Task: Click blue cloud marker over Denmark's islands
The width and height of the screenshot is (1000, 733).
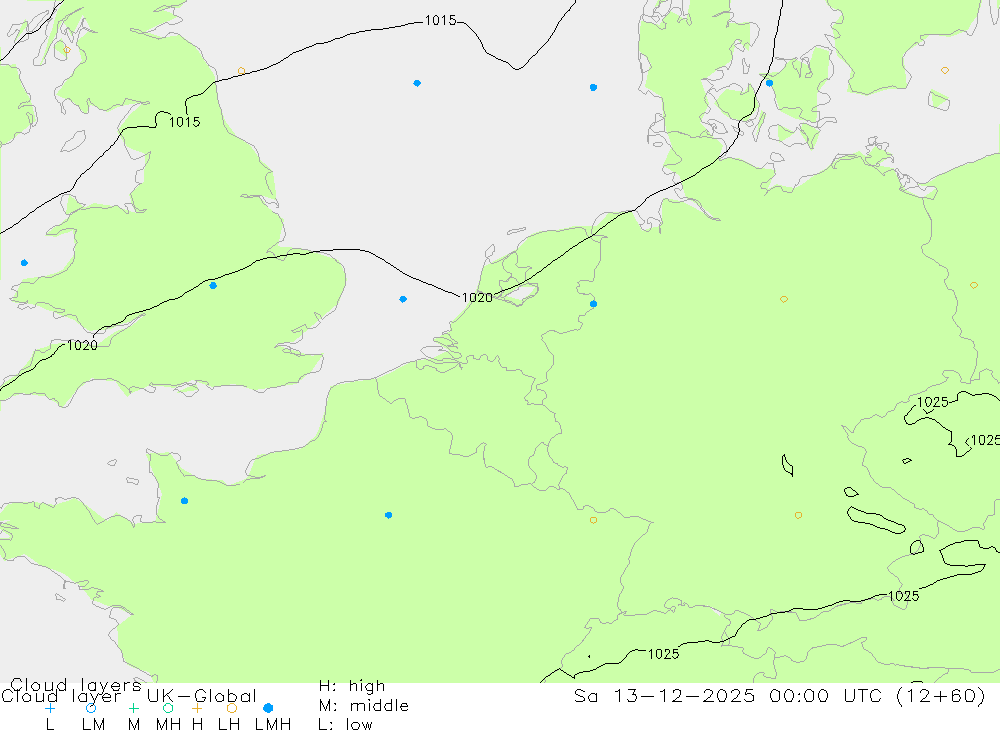Action: [770, 83]
